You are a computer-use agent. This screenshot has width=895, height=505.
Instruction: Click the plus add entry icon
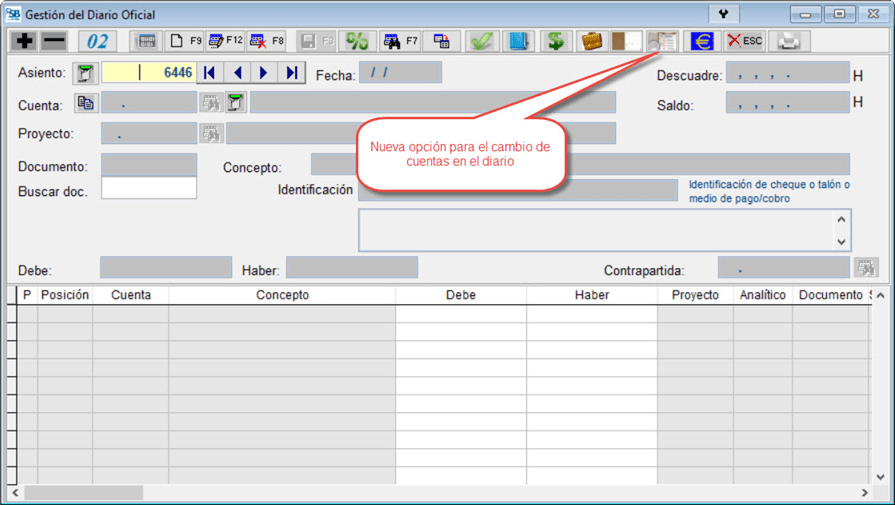(24, 41)
